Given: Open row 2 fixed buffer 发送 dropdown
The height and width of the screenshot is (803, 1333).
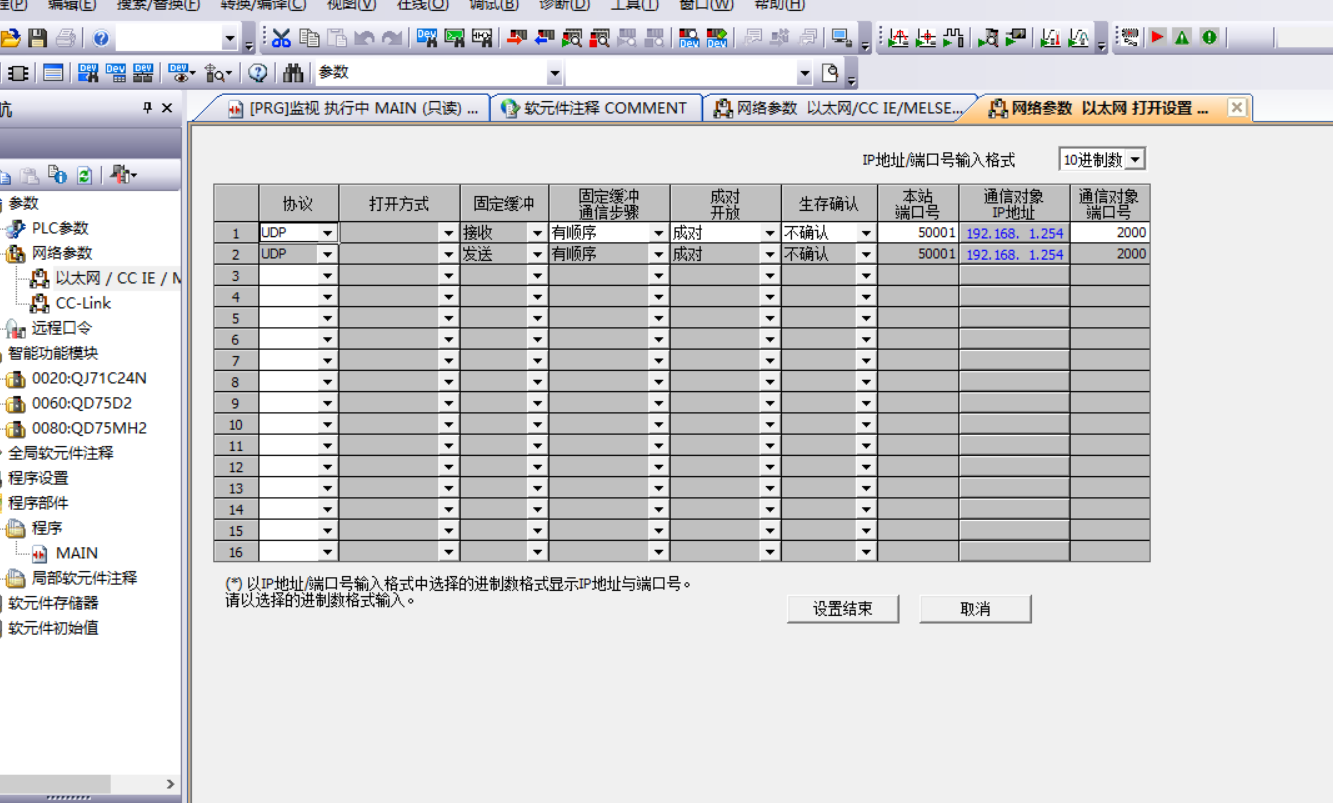Looking at the screenshot, I should pos(537,255).
